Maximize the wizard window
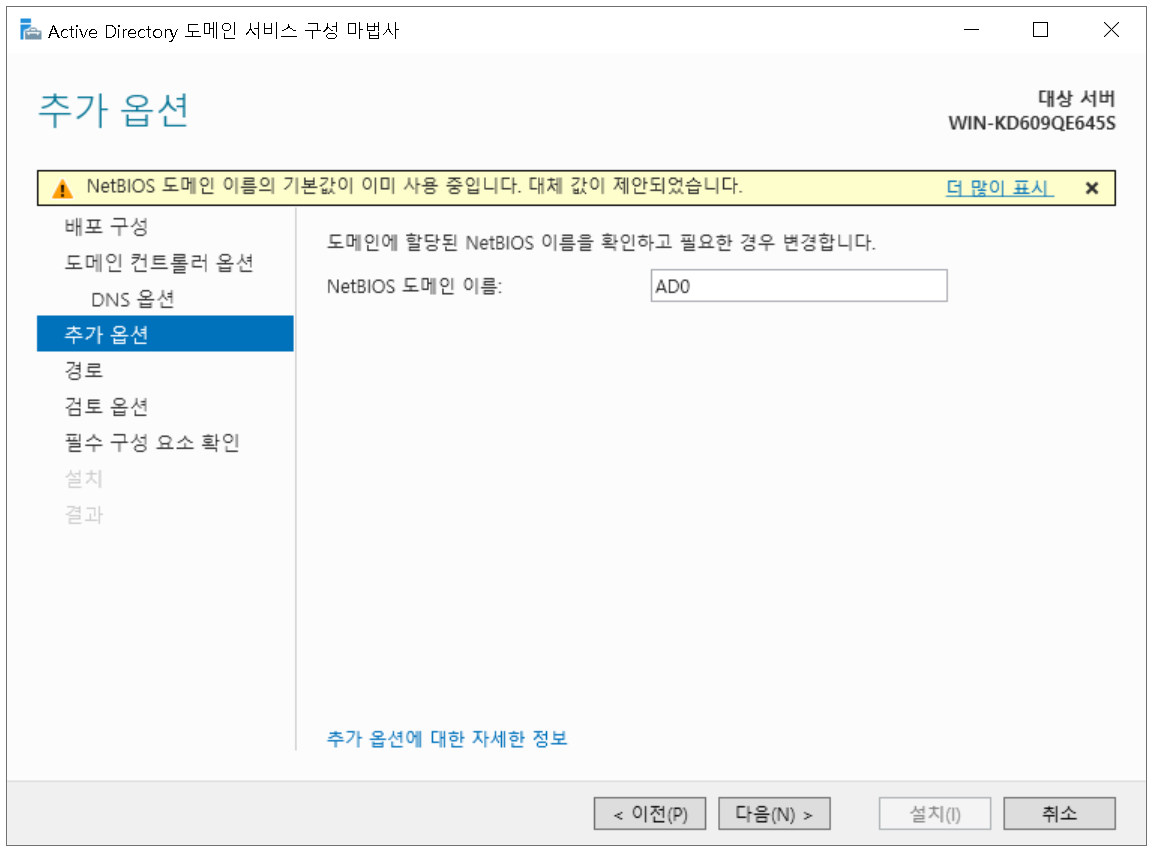The width and height of the screenshot is (1155, 852). pos(1040,29)
